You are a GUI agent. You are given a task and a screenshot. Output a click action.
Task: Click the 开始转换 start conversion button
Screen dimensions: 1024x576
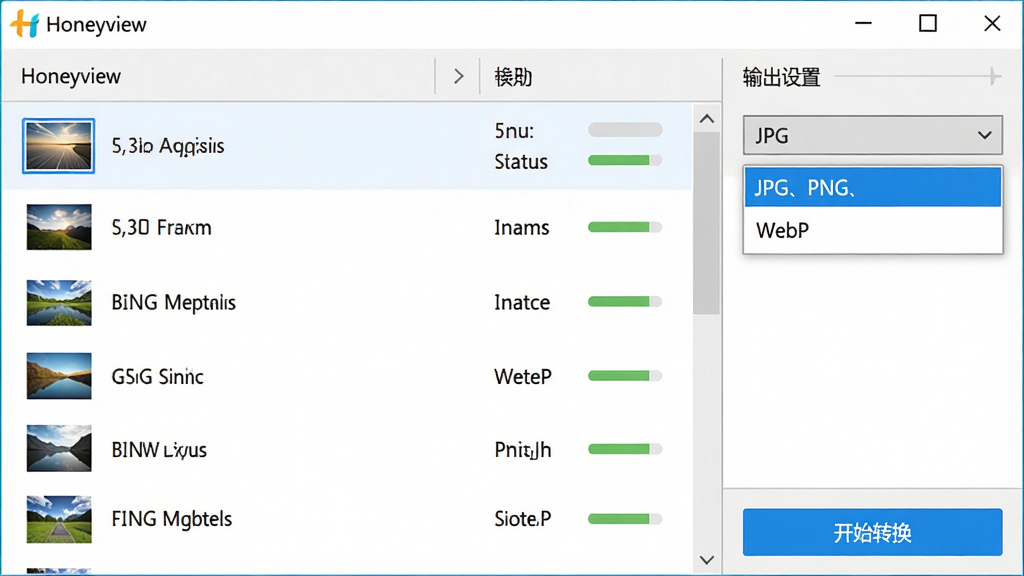point(872,532)
